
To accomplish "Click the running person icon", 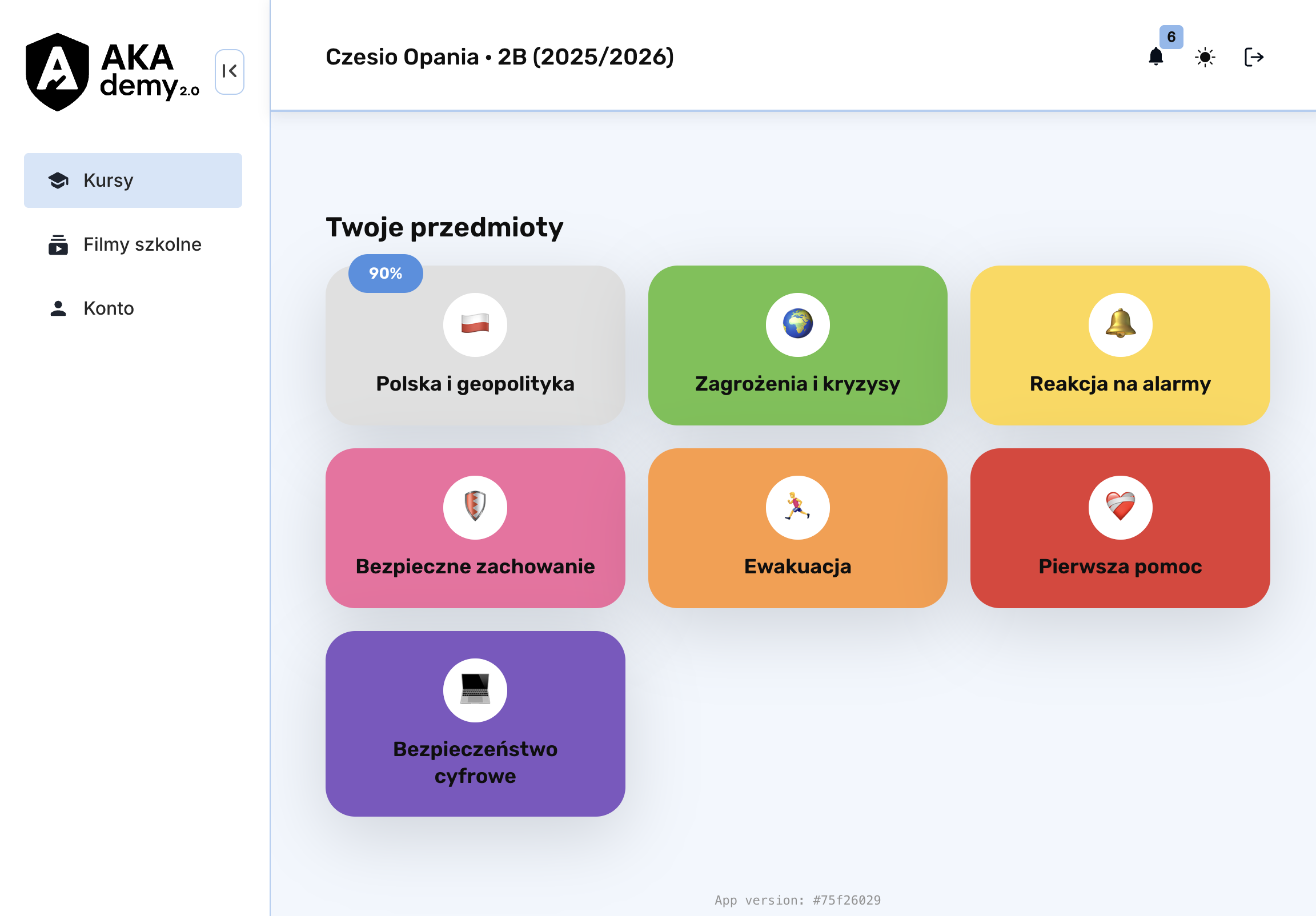I will [x=797, y=507].
